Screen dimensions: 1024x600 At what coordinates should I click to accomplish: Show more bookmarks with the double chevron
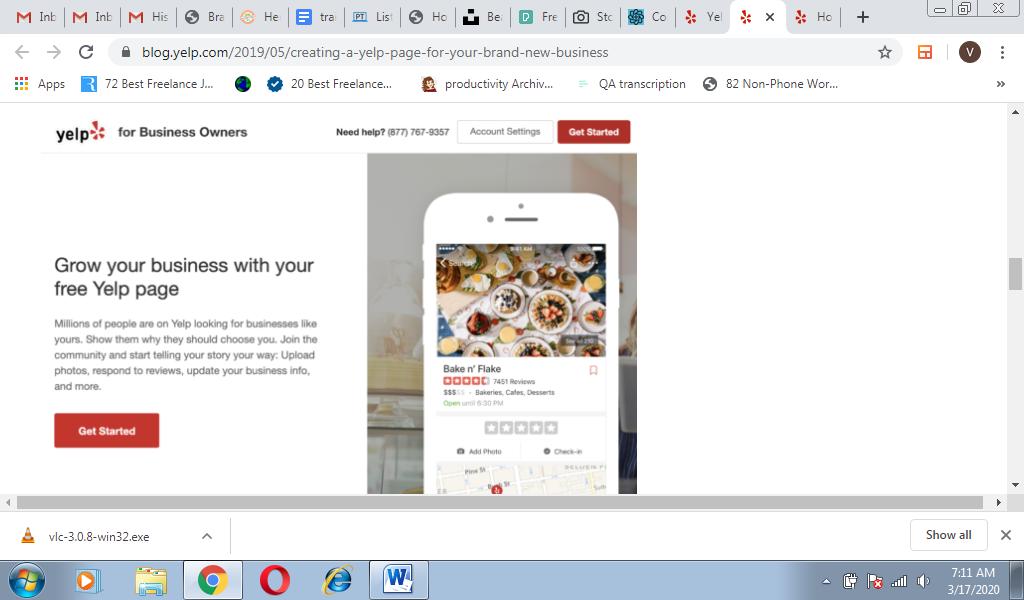[x=1000, y=84]
